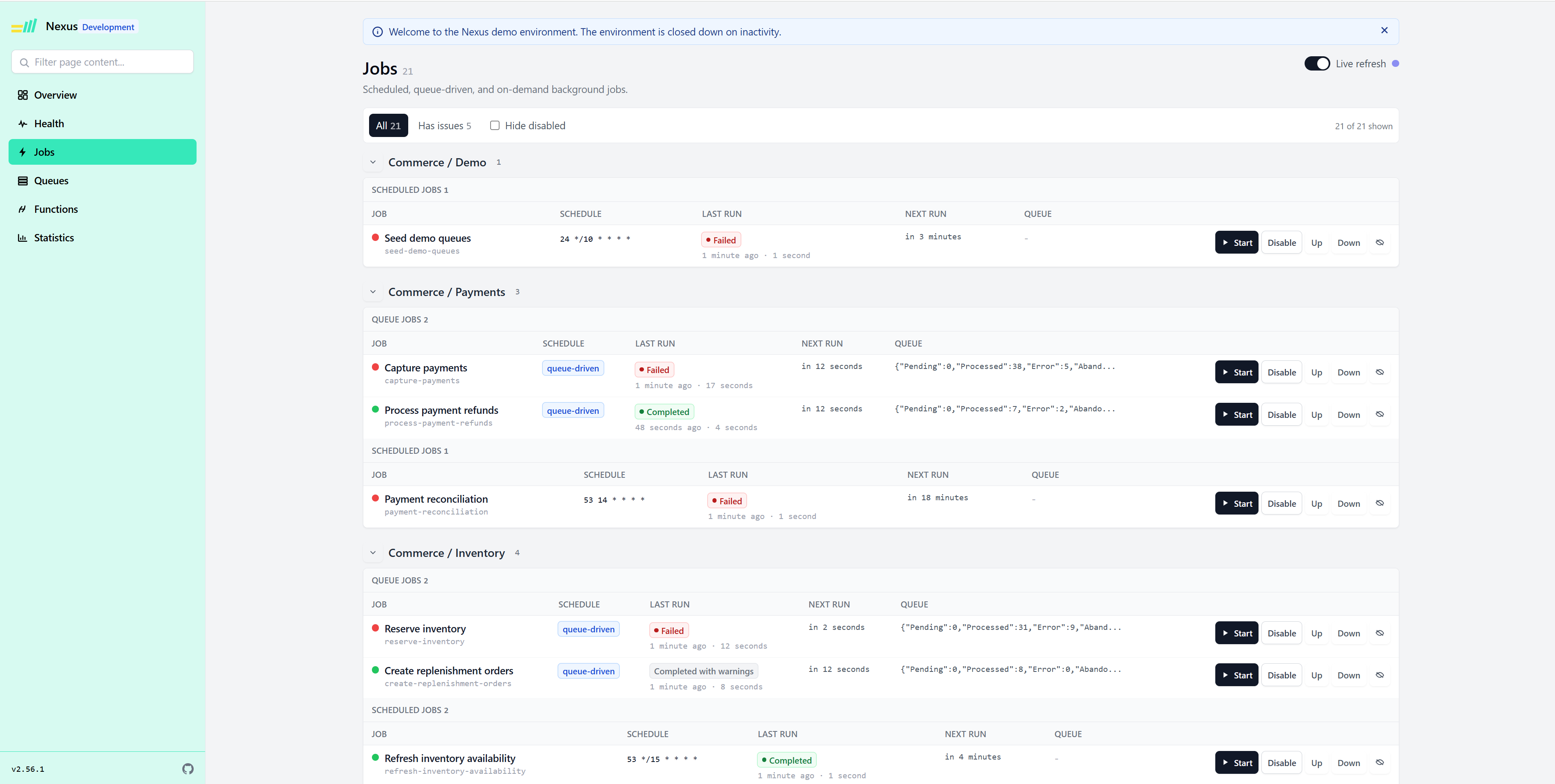Image resolution: width=1555 pixels, height=784 pixels.
Task: Toggle the Live refresh switch
Action: (x=1316, y=63)
